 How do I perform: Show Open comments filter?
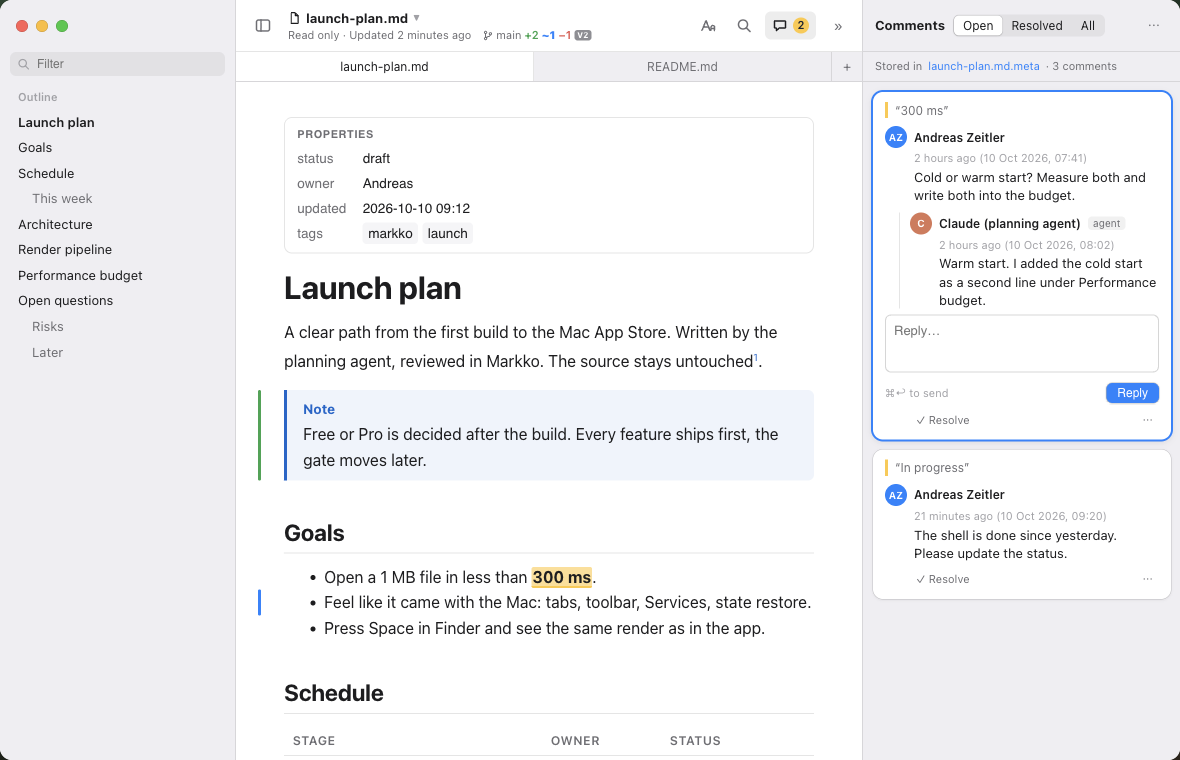978,26
